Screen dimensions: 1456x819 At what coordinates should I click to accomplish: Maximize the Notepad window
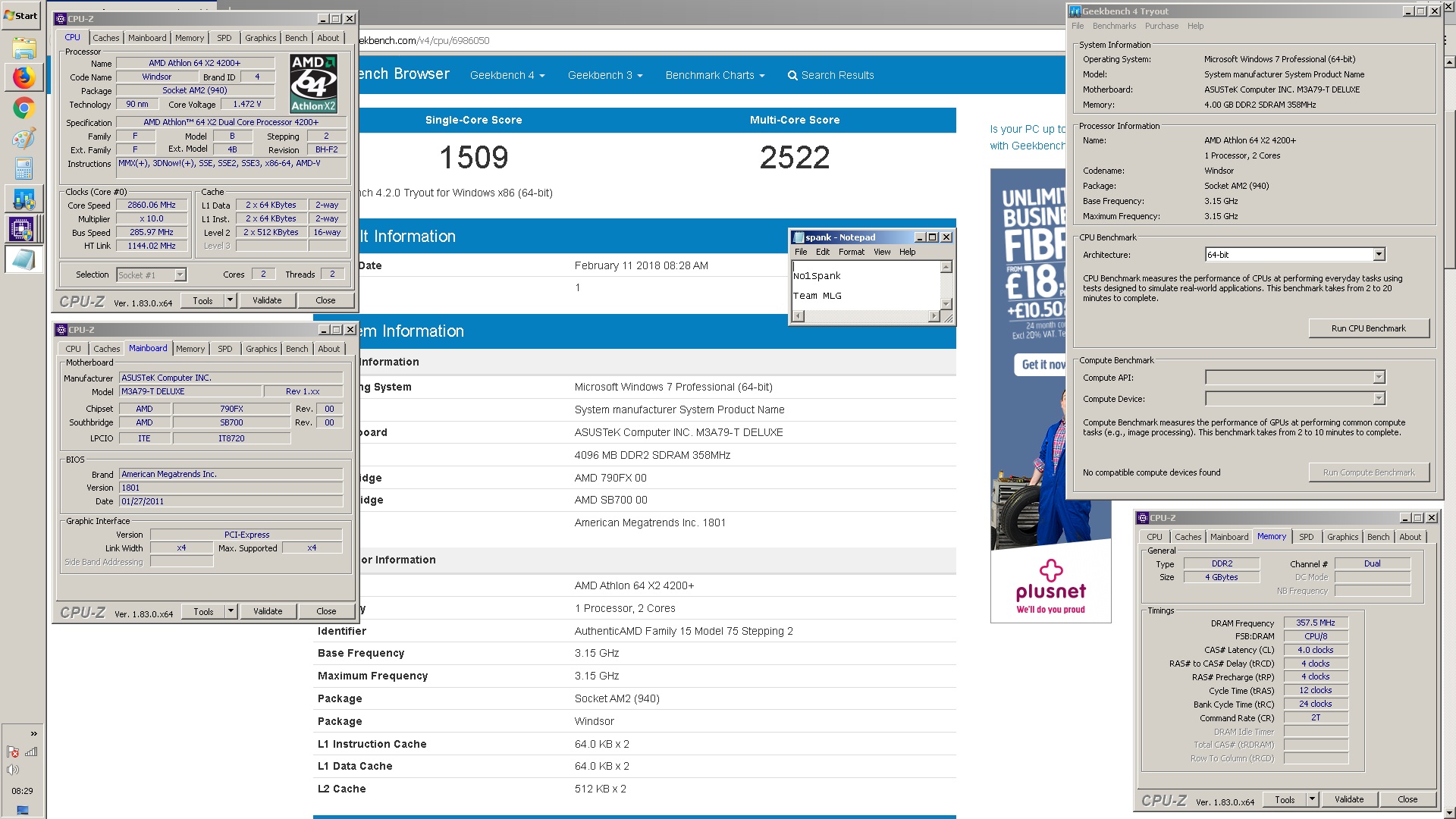click(933, 237)
